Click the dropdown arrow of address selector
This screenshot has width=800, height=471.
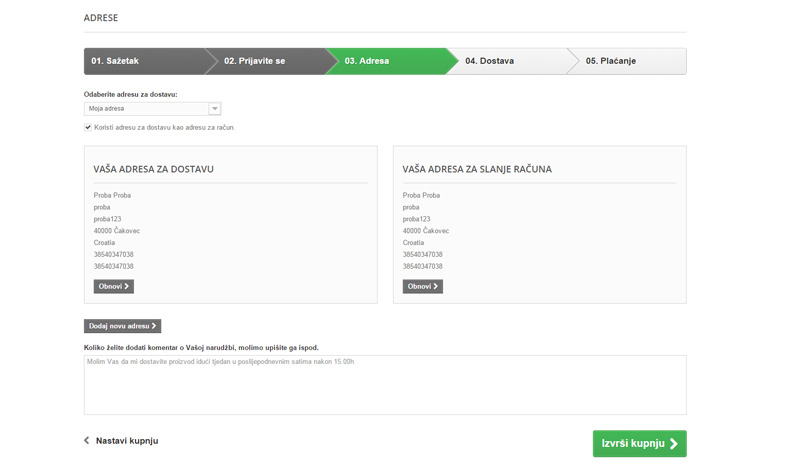(x=215, y=109)
